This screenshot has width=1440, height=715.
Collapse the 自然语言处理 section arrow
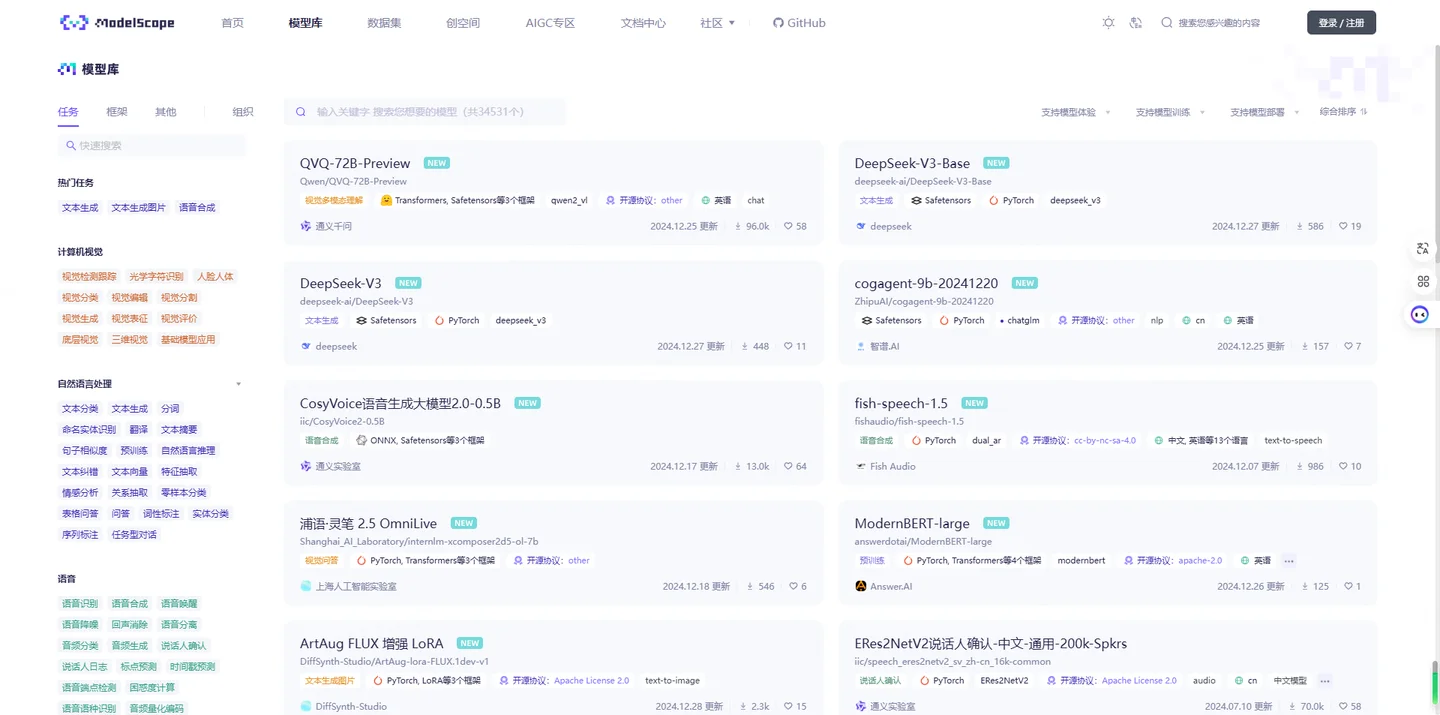point(238,384)
